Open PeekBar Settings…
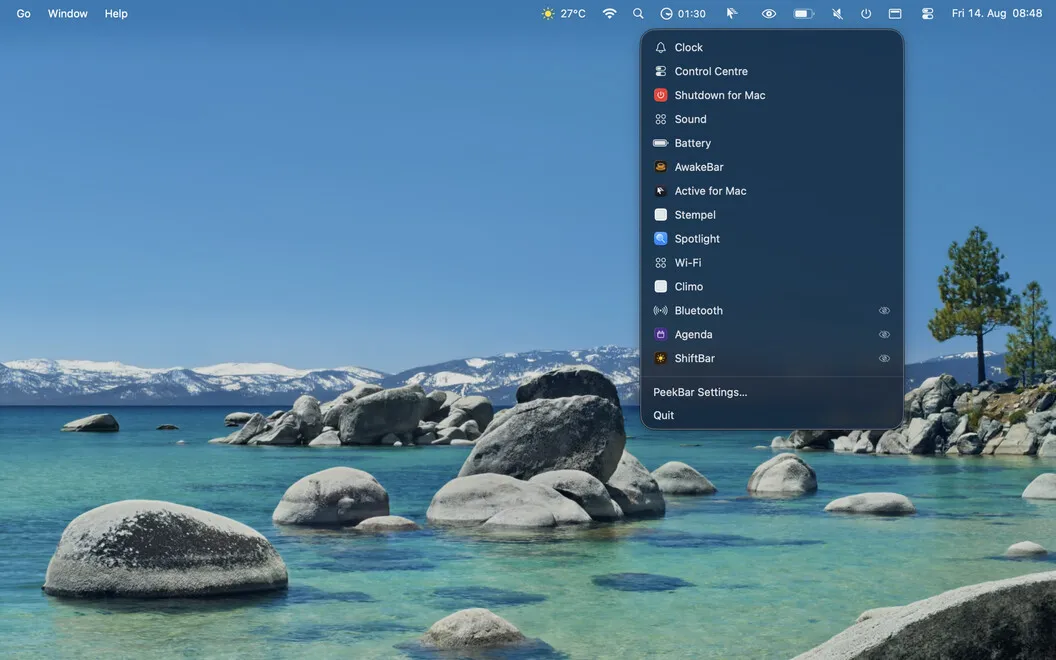The image size is (1056, 660). (700, 392)
